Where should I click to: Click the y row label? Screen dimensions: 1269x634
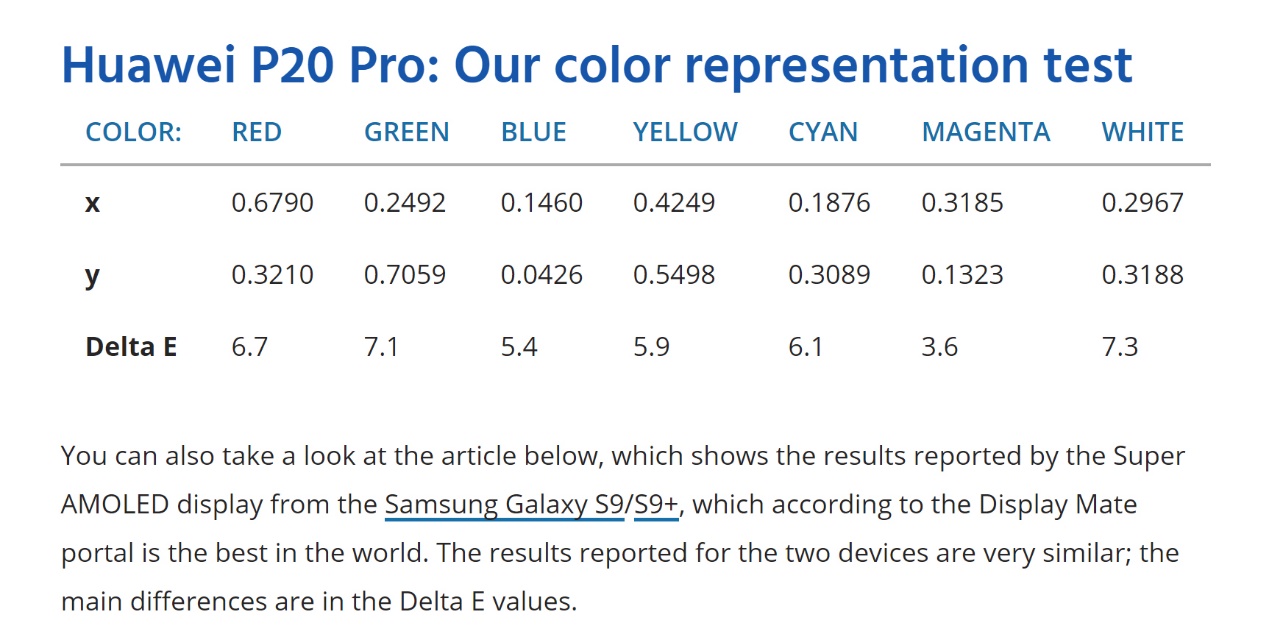coord(93,276)
